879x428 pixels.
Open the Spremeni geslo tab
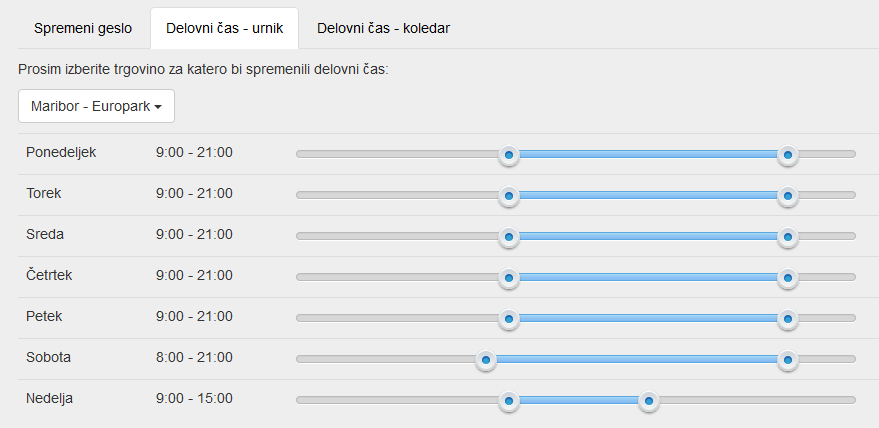83,28
